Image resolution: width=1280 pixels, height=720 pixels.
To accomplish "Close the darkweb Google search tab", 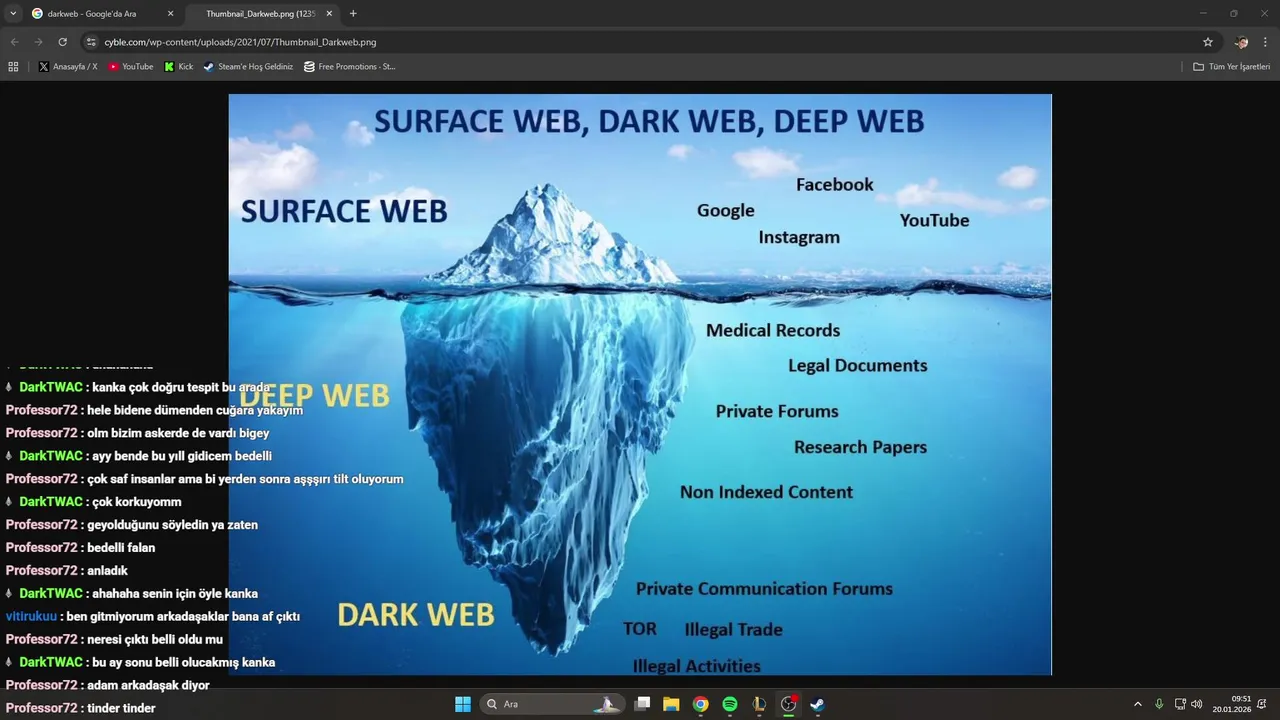I will tap(170, 14).
